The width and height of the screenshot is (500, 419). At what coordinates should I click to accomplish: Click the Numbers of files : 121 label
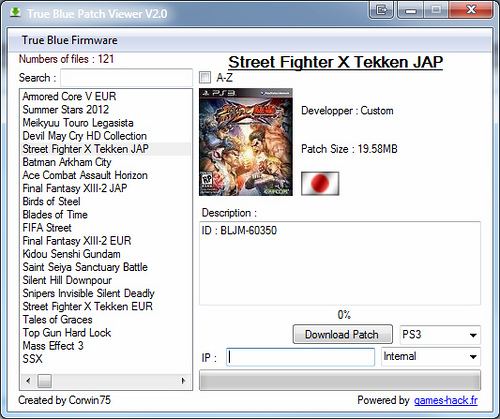66,59
